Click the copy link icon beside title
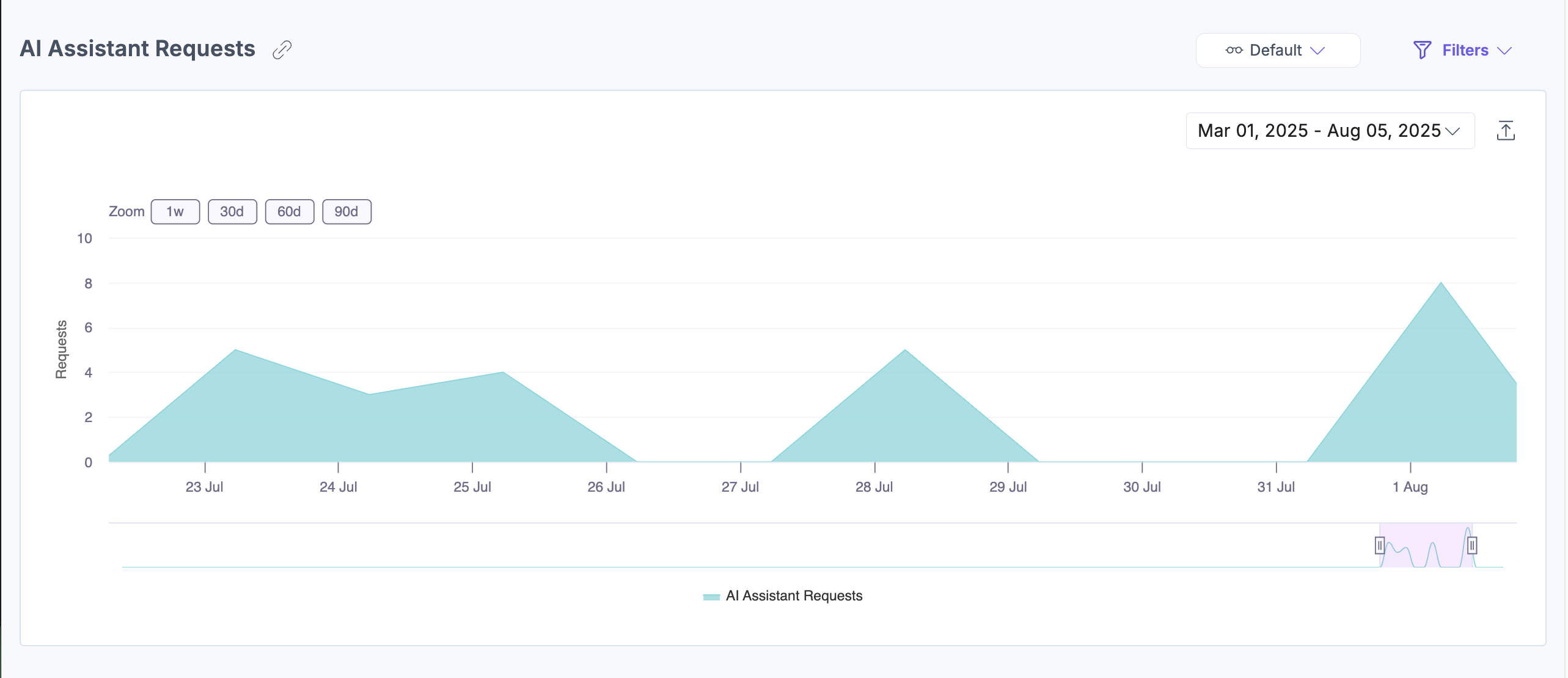 click(282, 49)
